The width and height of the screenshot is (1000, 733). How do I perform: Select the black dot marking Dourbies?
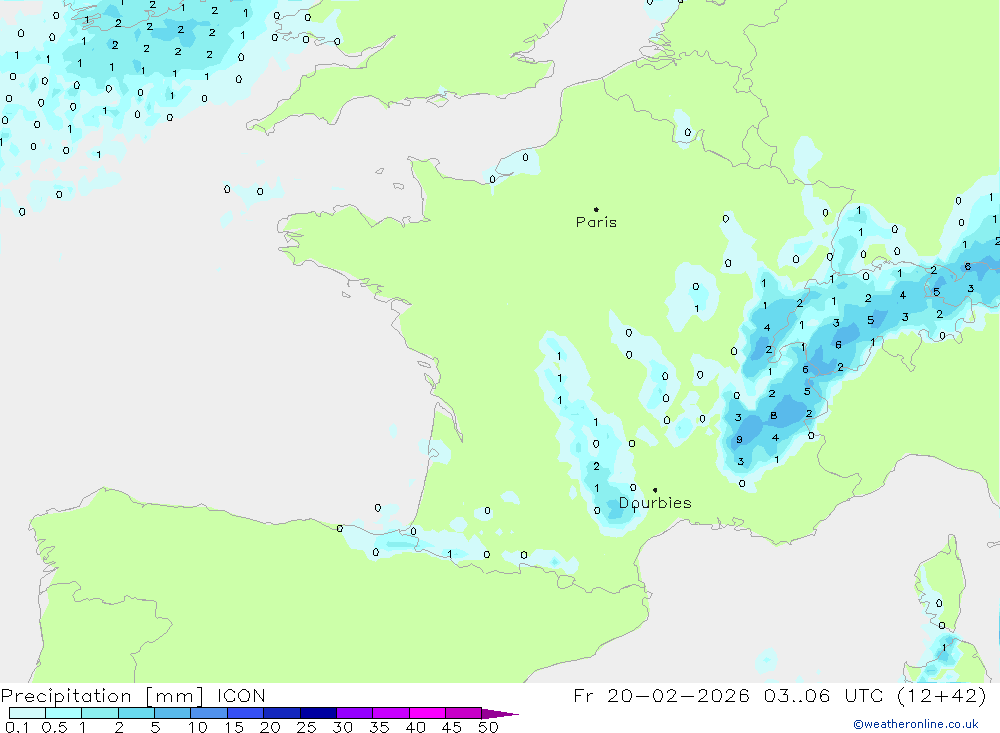655,490
